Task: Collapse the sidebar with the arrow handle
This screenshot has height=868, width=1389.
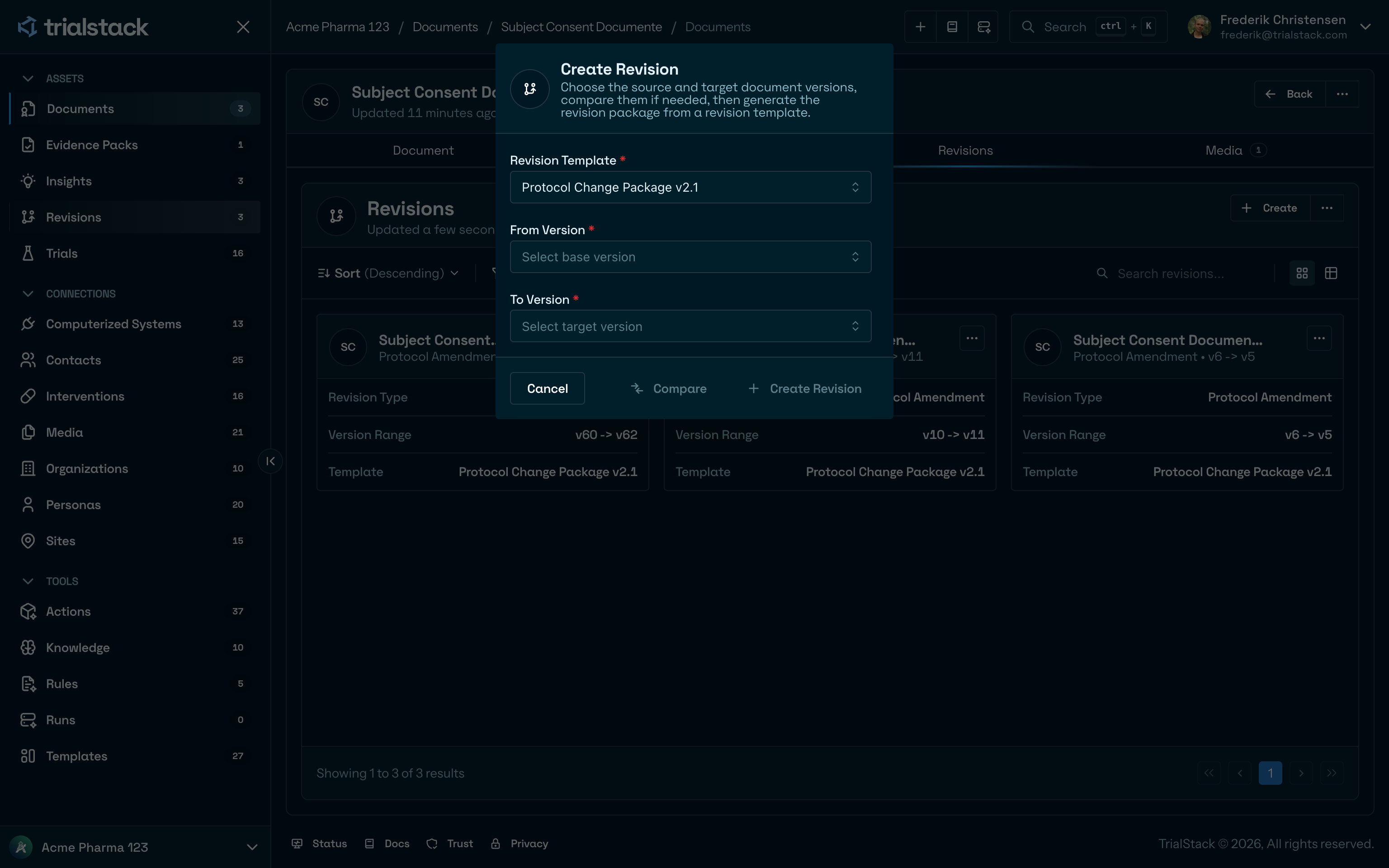Action: 270,461
